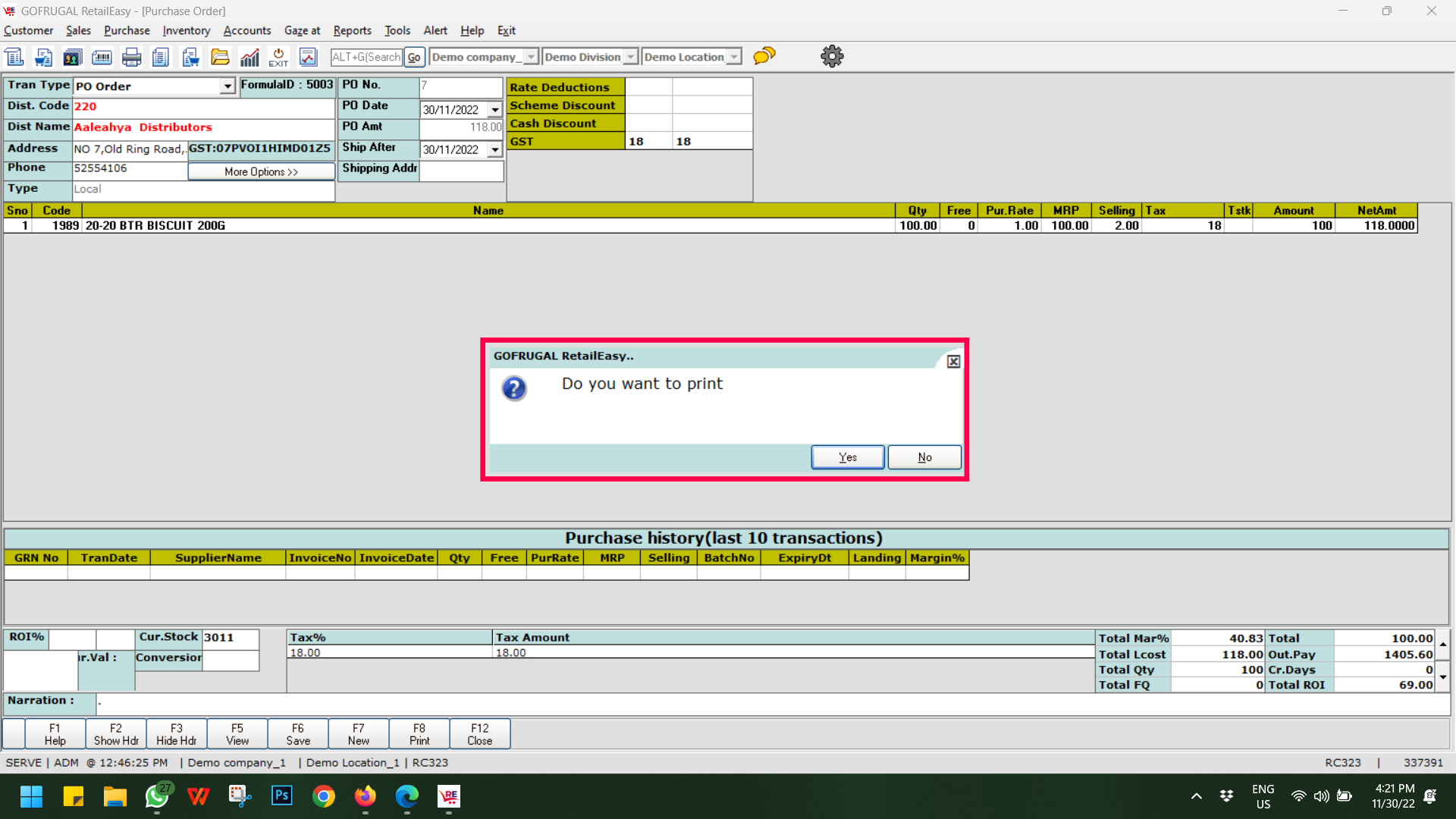Expand the Tran Type dropdown
Image resolution: width=1456 pixels, height=819 pixels.
[227, 86]
